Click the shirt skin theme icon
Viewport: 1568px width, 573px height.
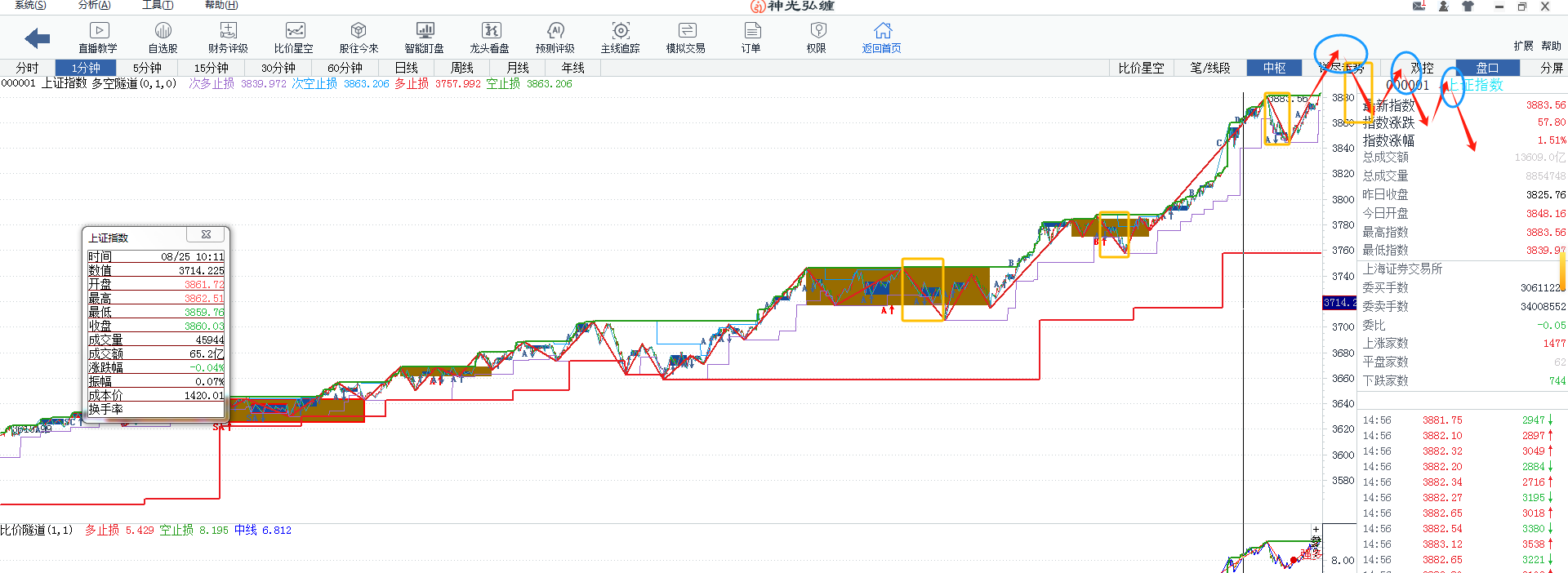tap(1468, 7)
